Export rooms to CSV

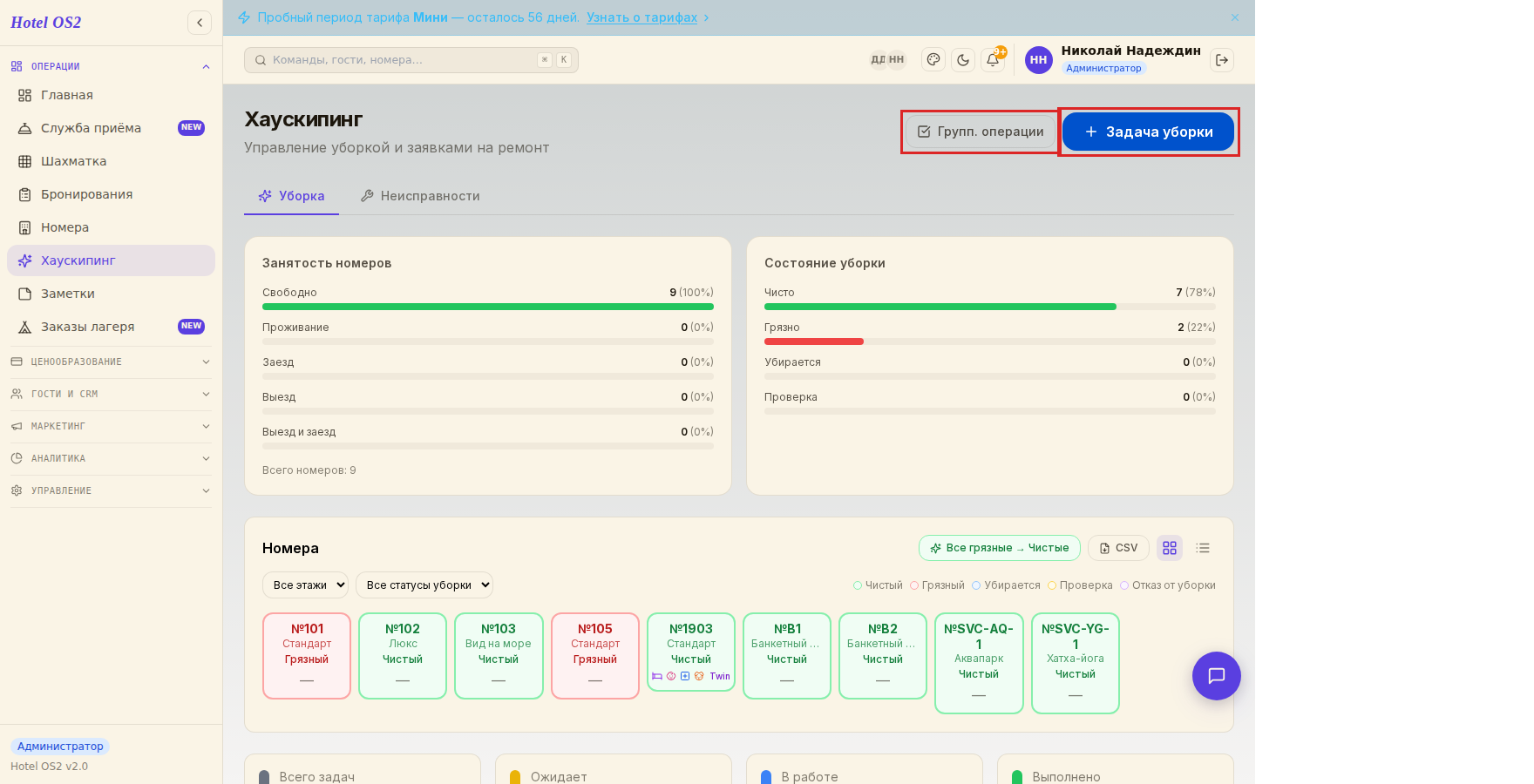(x=1118, y=548)
